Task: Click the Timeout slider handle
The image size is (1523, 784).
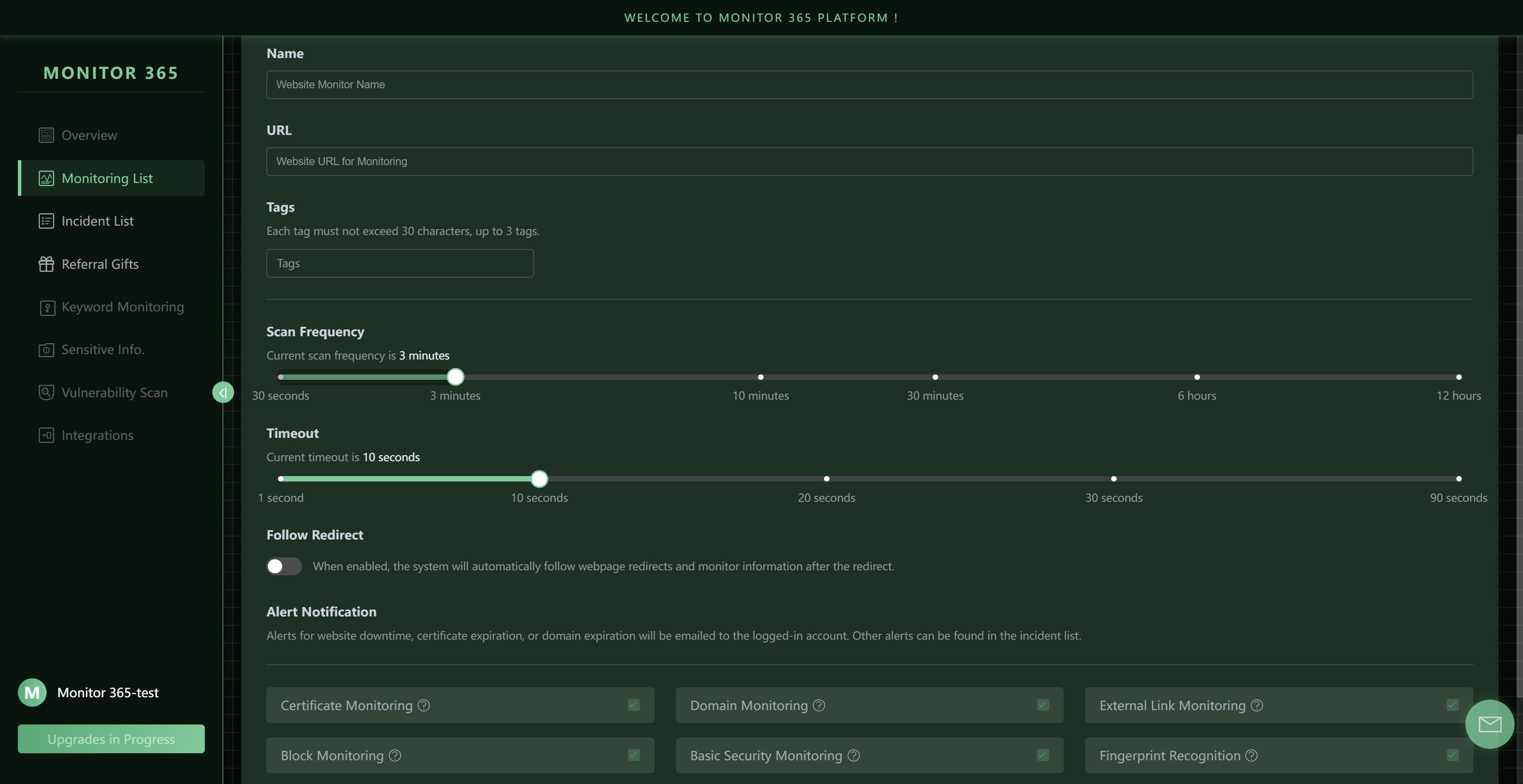Action: pos(539,479)
